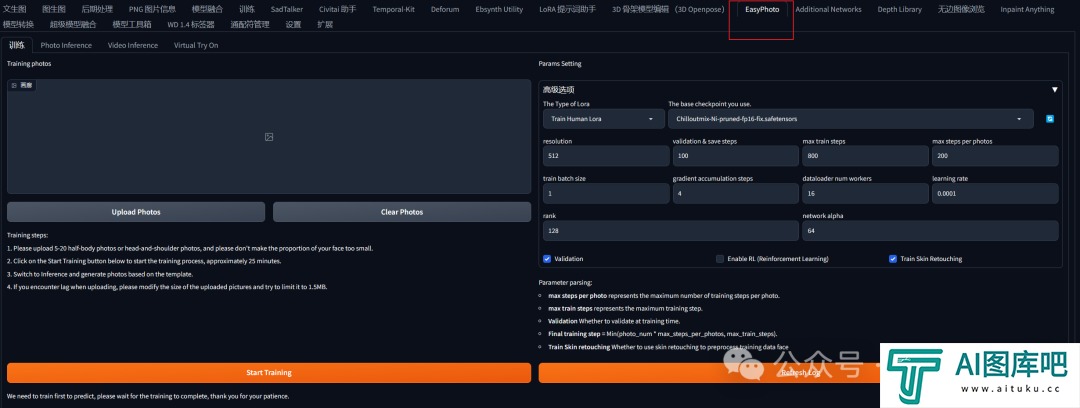The image size is (1080, 408).
Task: Switch to the Photo Inference tab
Action: point(66,45)
